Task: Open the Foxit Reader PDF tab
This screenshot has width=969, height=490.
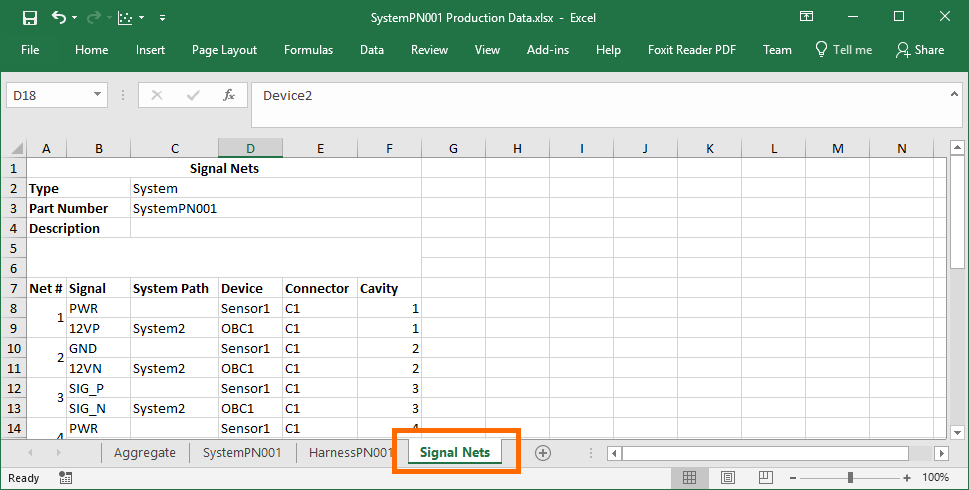Action: point(692,50)
